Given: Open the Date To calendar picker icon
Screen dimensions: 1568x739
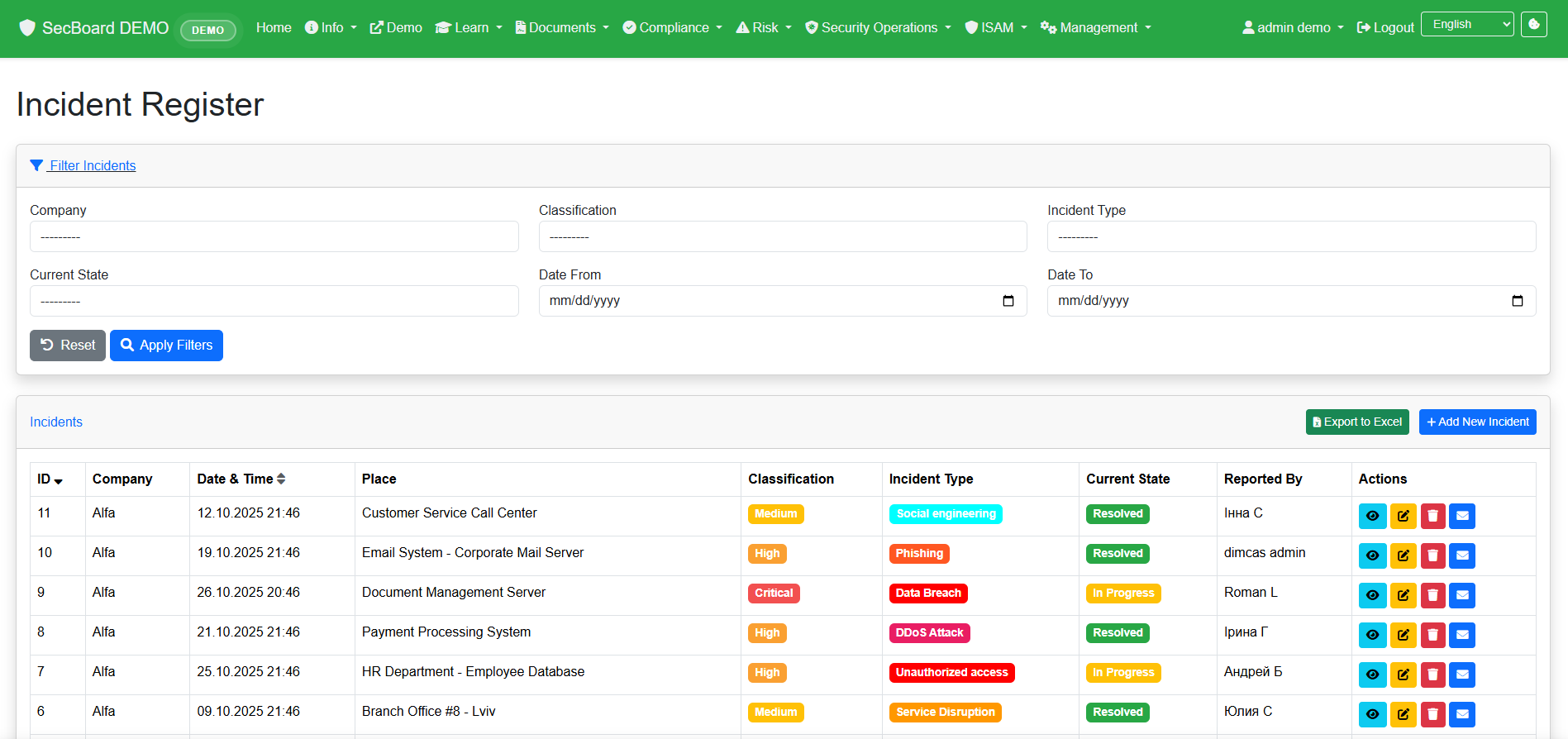Looking at the screenshot, I should pos(1518,301).
